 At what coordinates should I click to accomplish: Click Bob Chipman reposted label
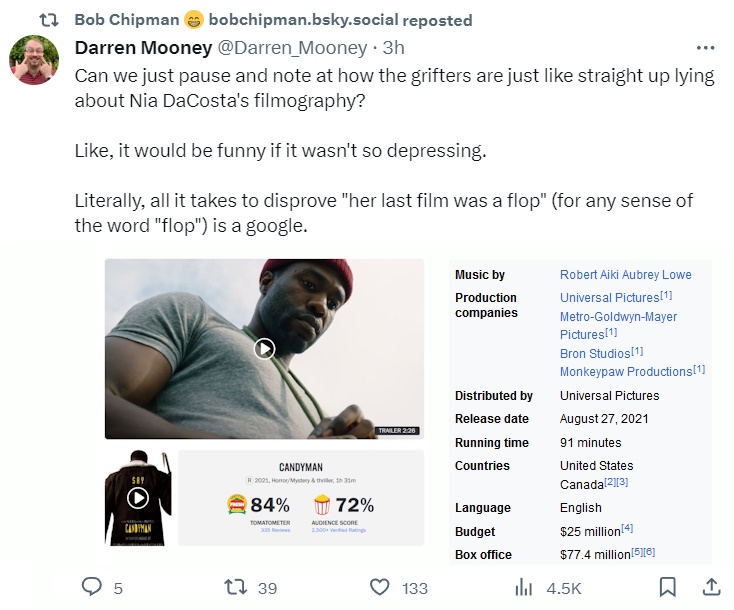[273, 20]
